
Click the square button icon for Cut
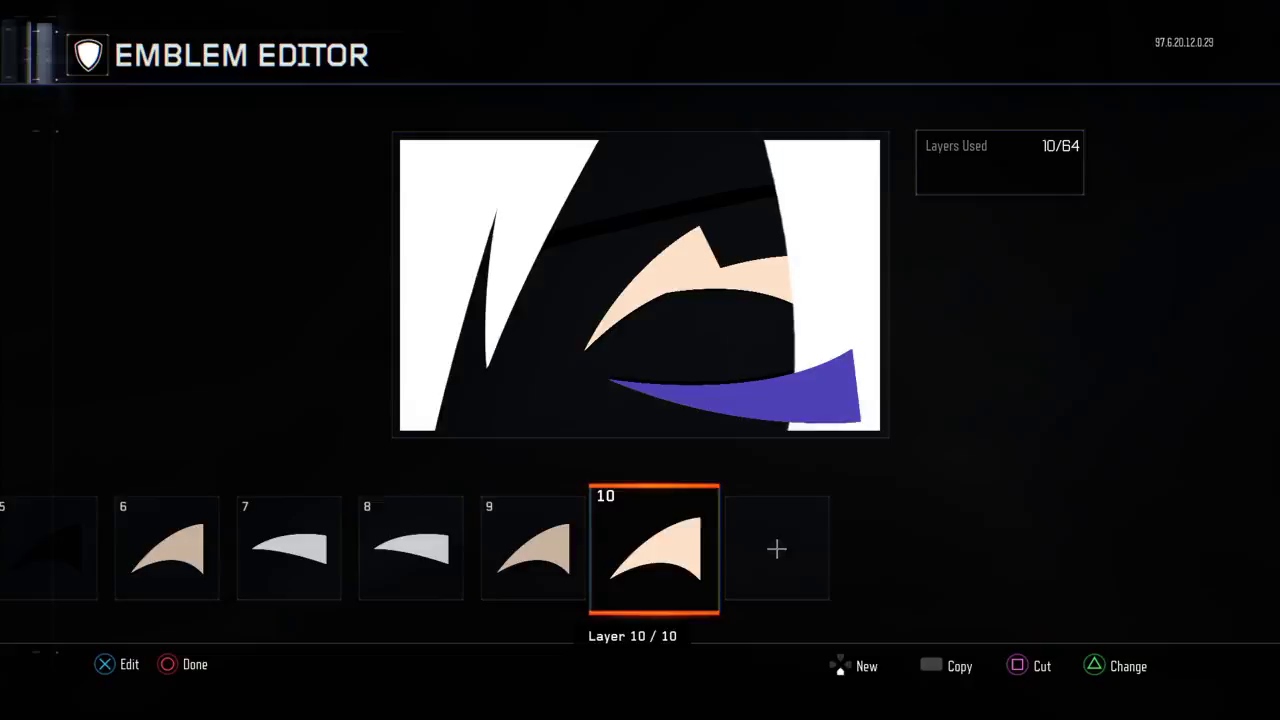1017,665
